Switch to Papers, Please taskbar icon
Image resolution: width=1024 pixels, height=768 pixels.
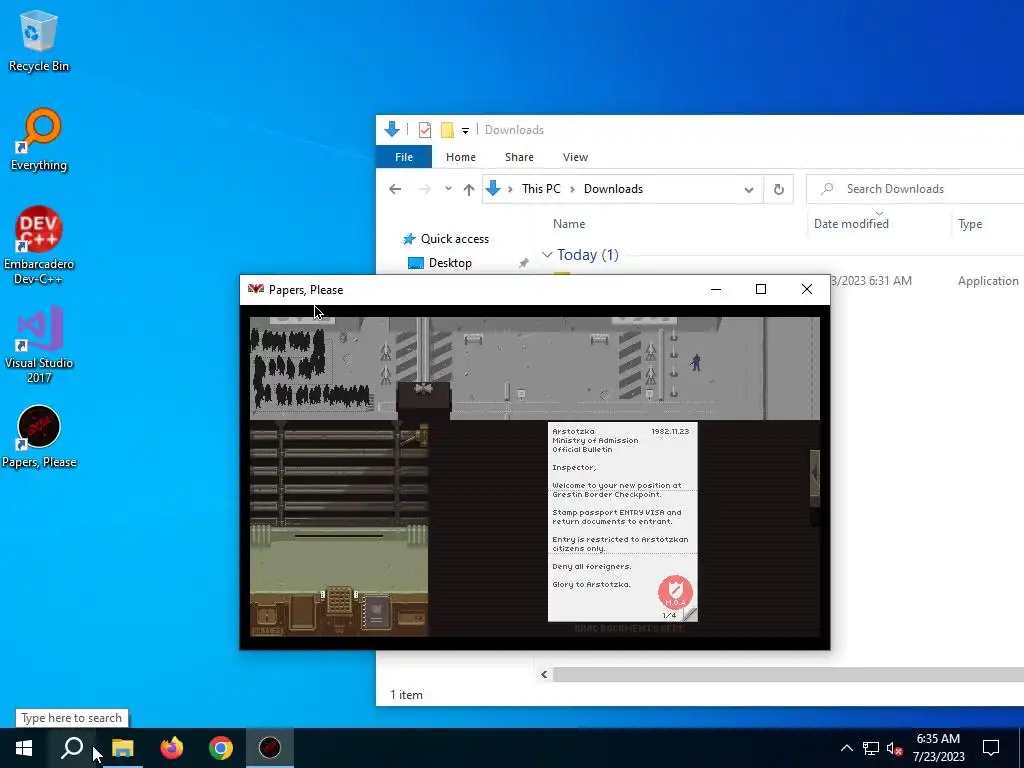[270, 748]
